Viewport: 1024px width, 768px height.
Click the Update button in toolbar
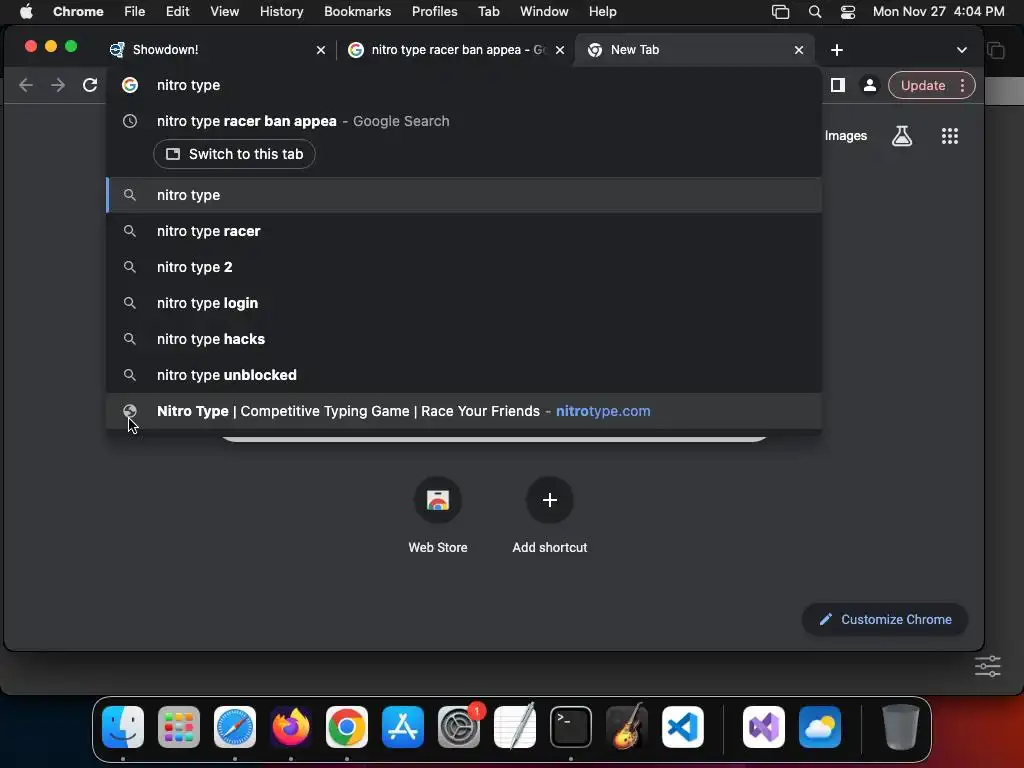(x=923, y=86)
